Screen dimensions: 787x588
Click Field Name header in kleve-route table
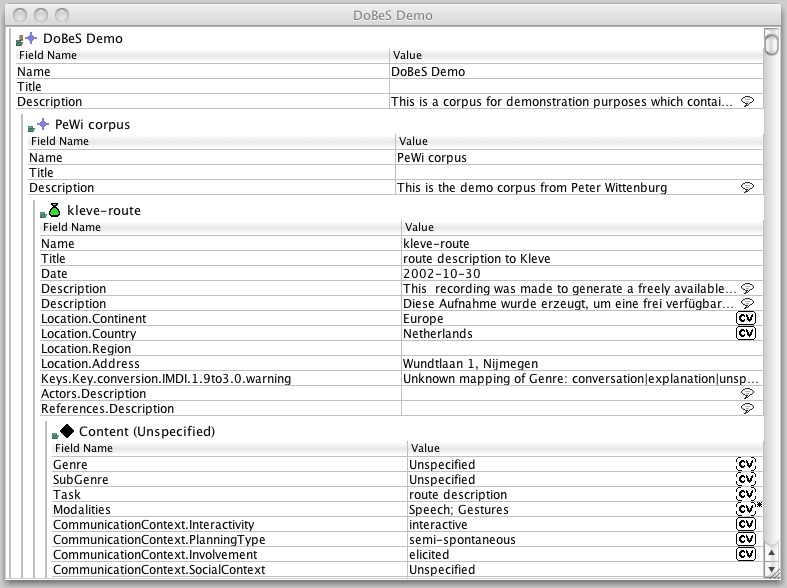click(x=220, y=227)
